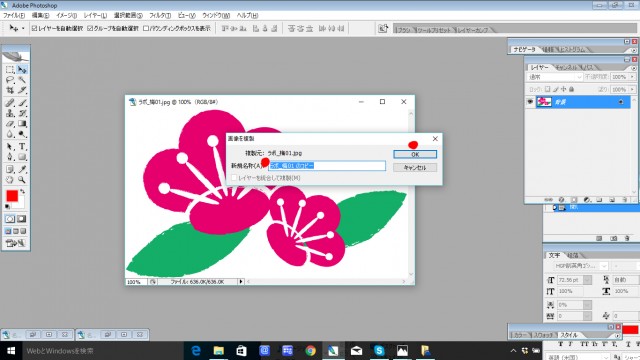
Task: Click the Cancel button in Duplicate dialog
Action: tap(415, 167)
